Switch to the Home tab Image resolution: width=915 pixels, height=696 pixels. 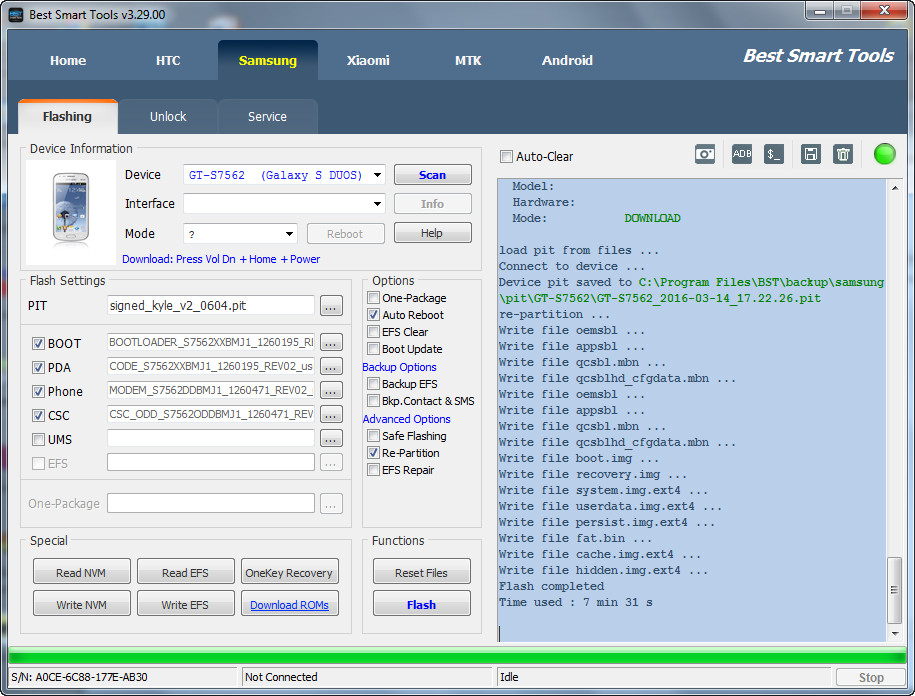point(68,61)
